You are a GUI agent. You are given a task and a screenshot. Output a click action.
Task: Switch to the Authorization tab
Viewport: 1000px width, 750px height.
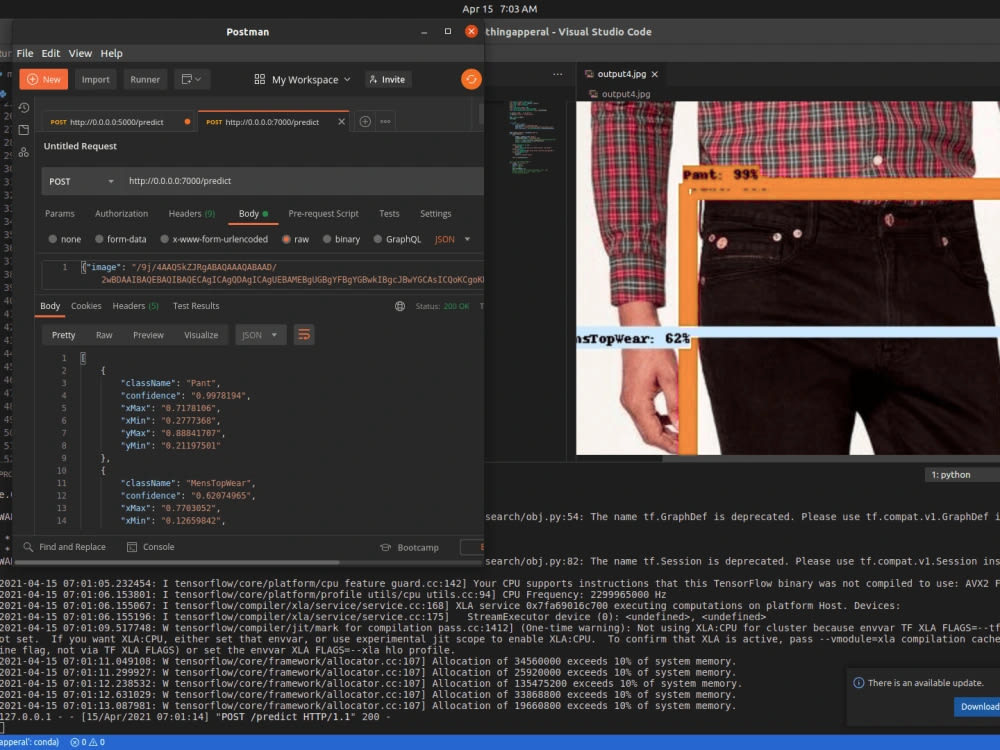point(121,214)
